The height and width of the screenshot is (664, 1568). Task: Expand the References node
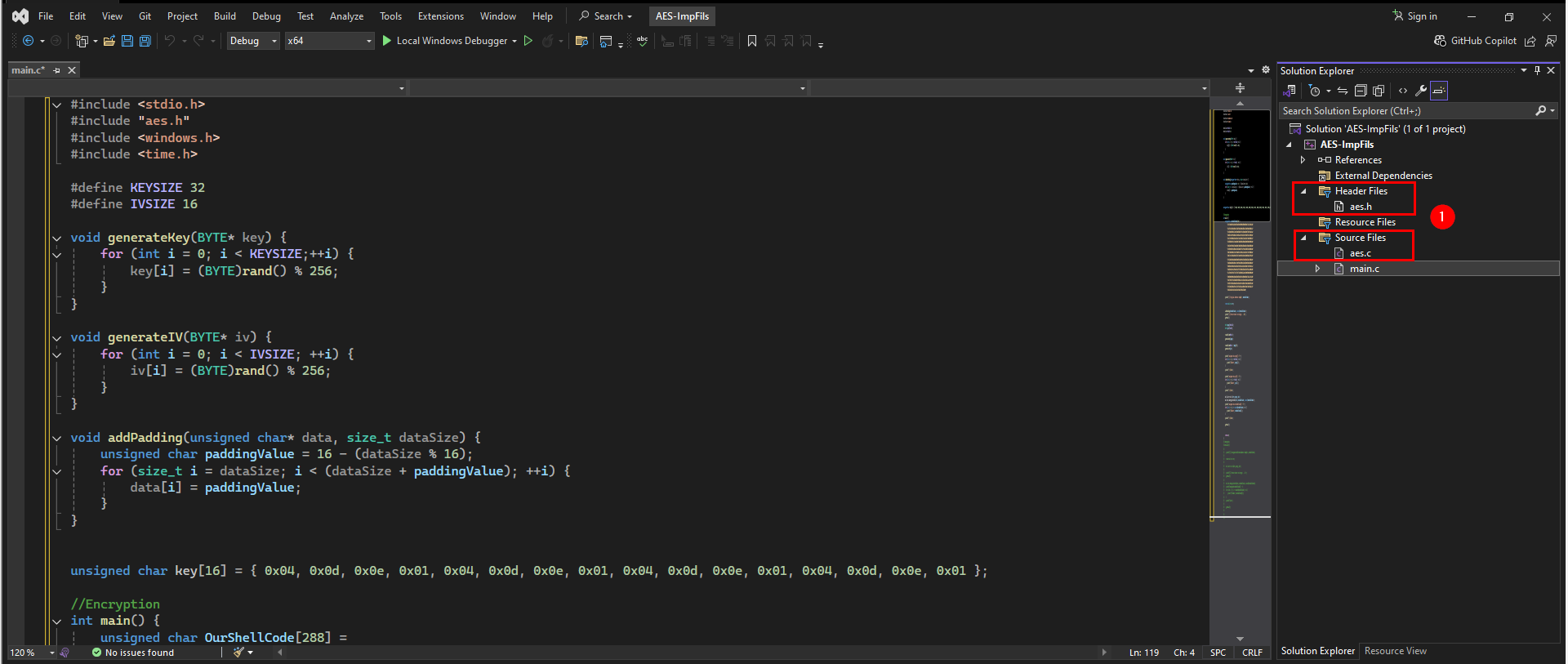(1303, 160)
